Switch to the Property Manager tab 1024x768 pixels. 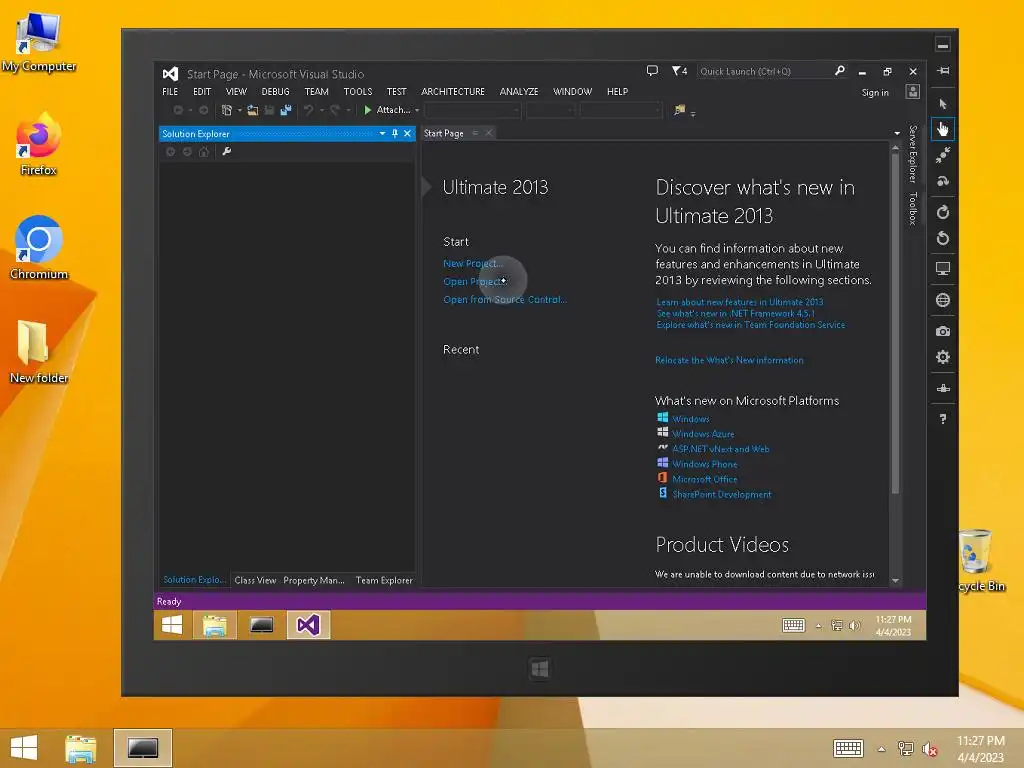[x=313, y=580]
